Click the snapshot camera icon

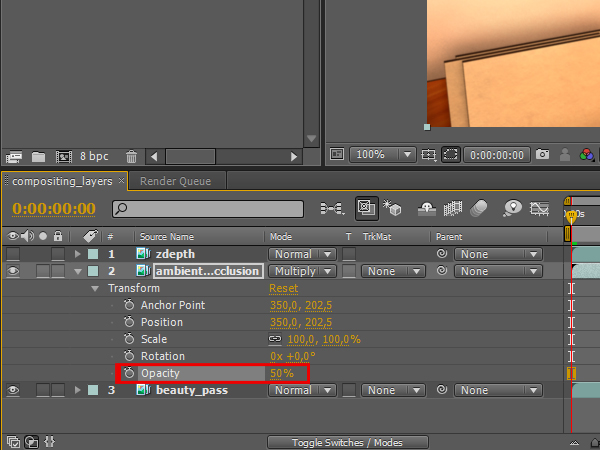[x=542, y=155]
